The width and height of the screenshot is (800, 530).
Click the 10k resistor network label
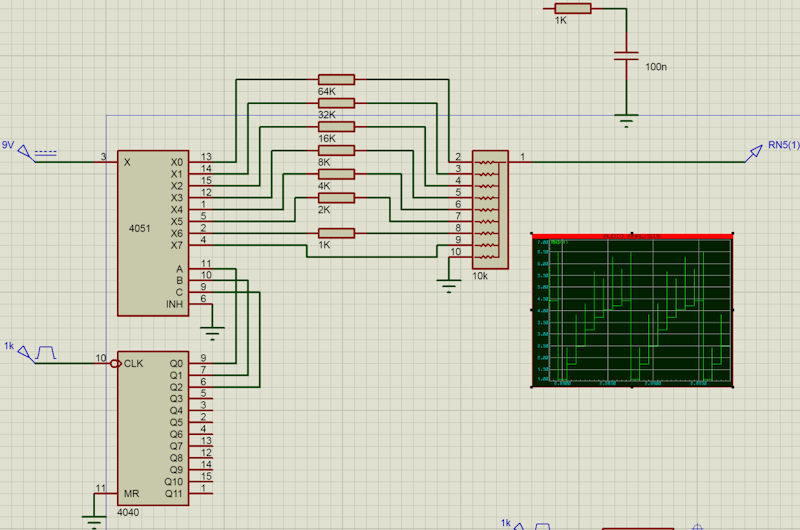click(x=480, y=276)
